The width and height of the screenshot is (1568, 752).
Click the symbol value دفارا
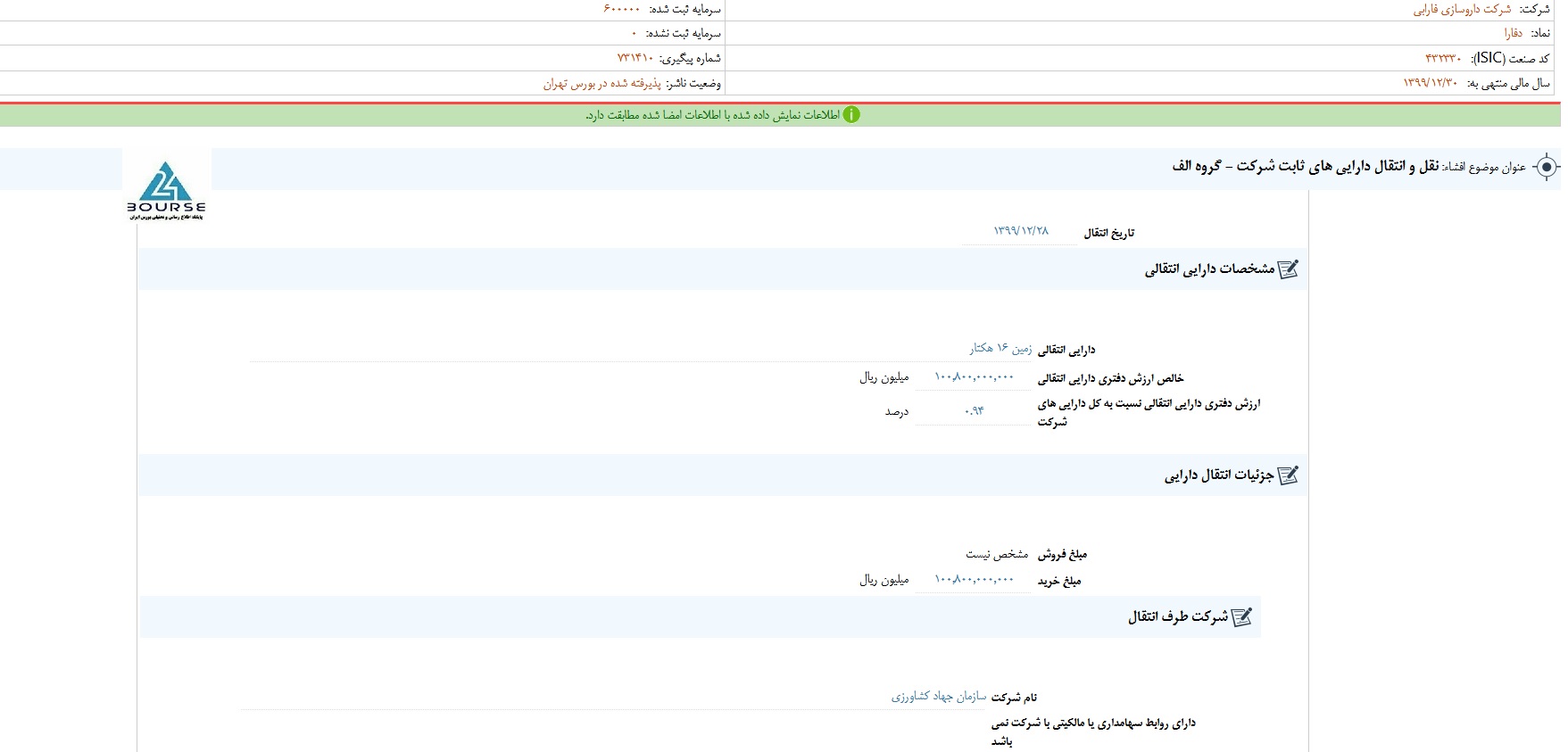[1513, 33]
